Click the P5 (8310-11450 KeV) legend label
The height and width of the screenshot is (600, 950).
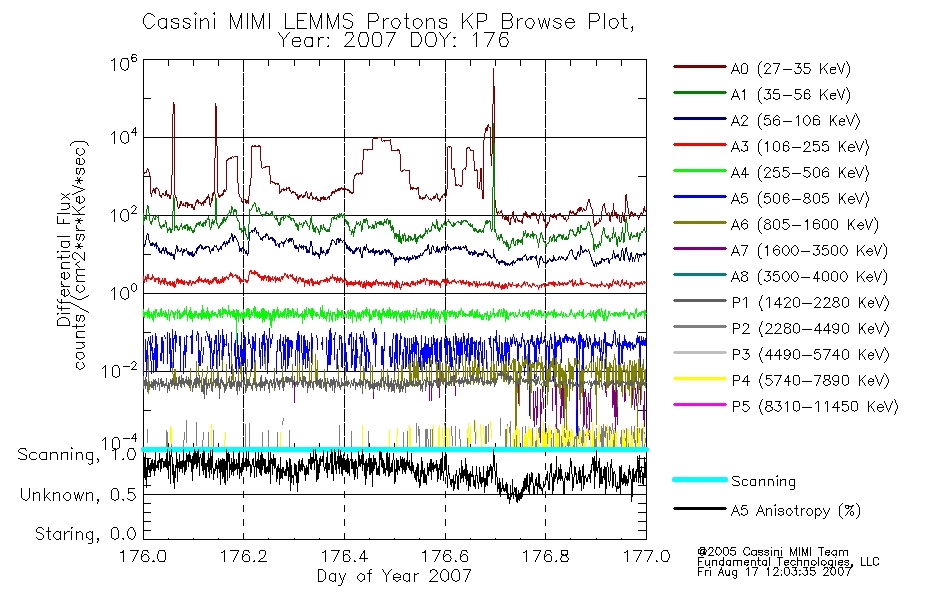tap(814, 406)
